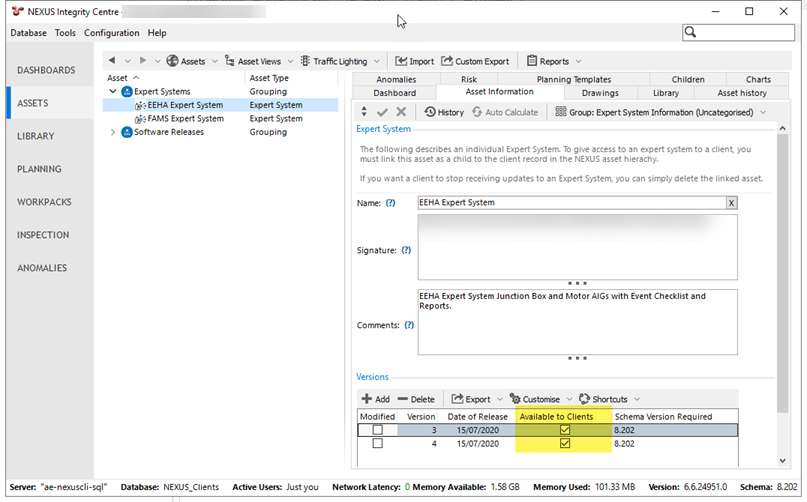Open the WORKPACKS sidebar section
Viewport: 807px width, 502px height.
44,202
